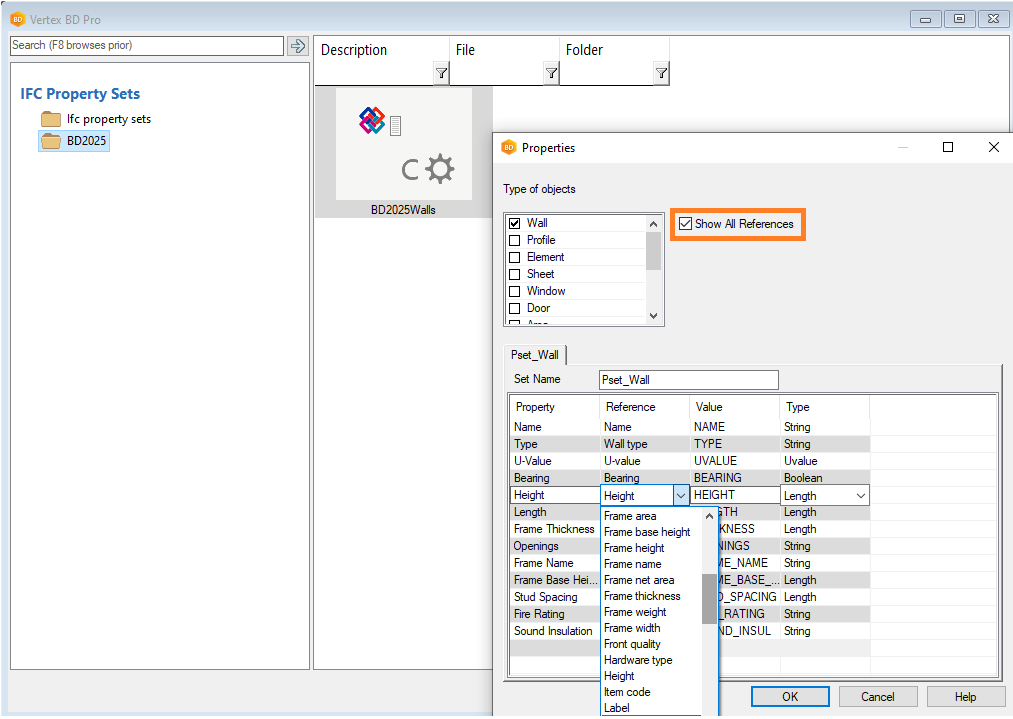Select the Ifc property sets folder icon

51,119
